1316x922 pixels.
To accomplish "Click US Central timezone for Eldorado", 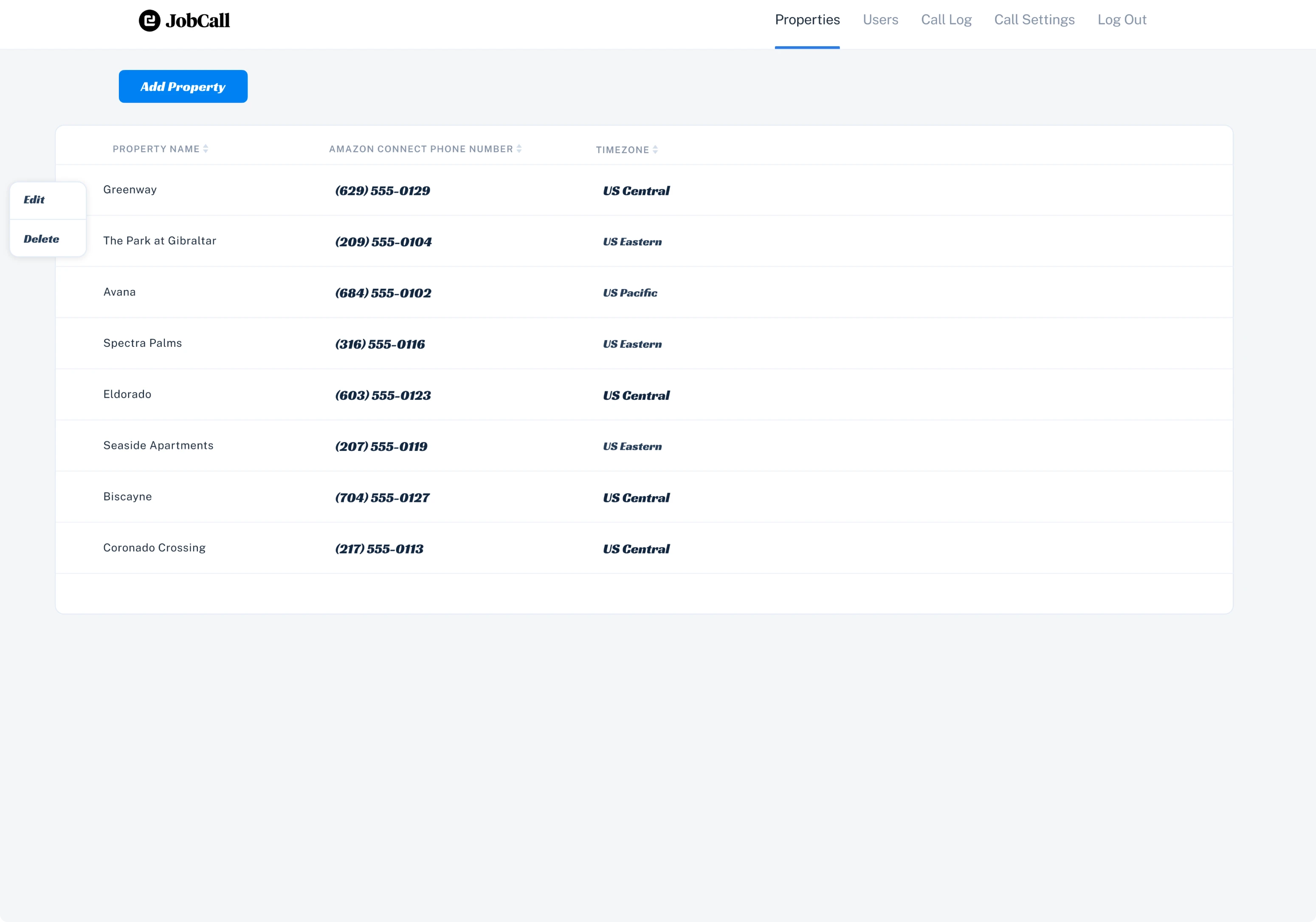I will (x=635, y=395).
